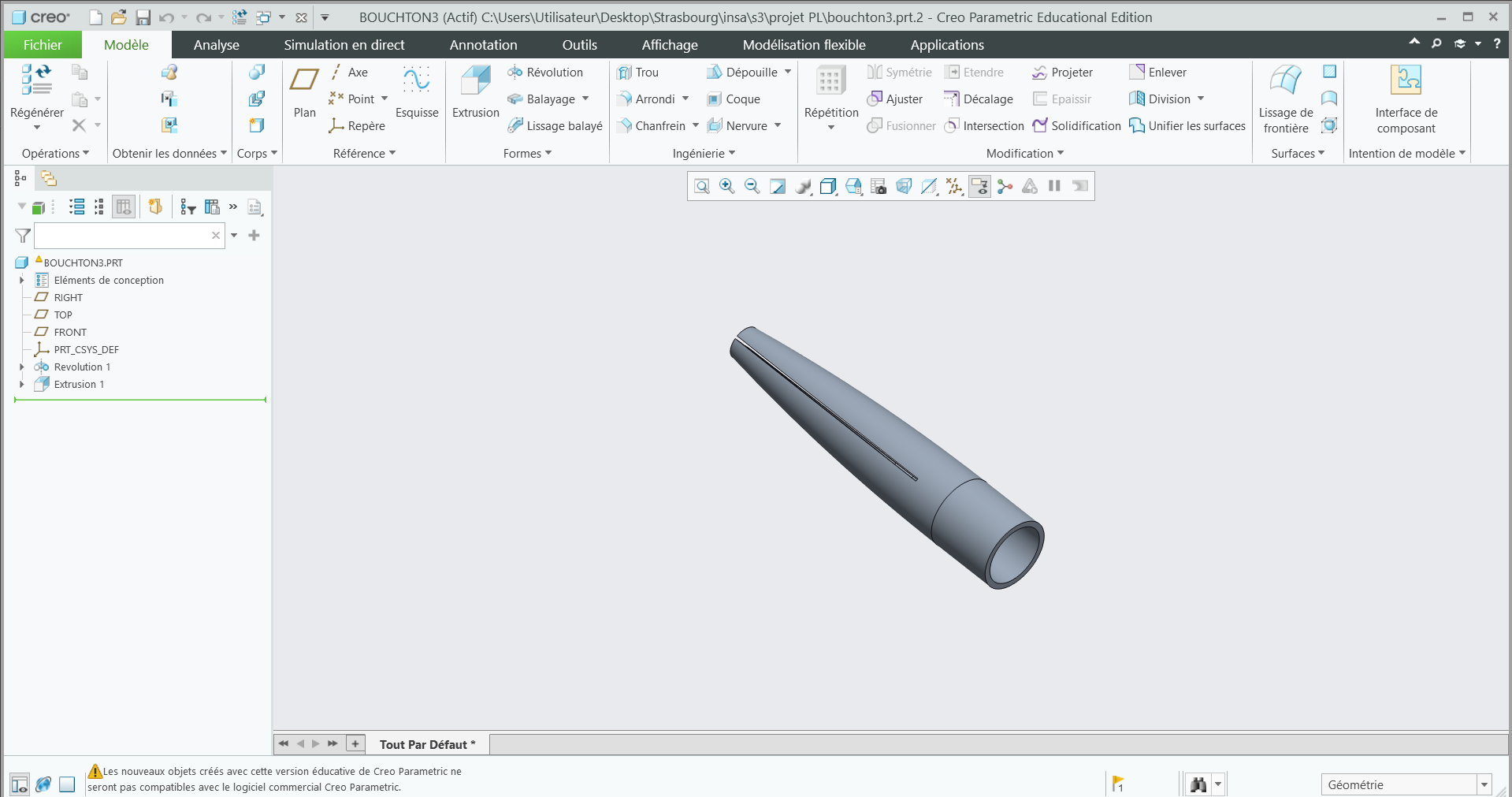Screen dimensions: 1512x797
Task: Click the Coque shell tool
Action: pos(734,99)
